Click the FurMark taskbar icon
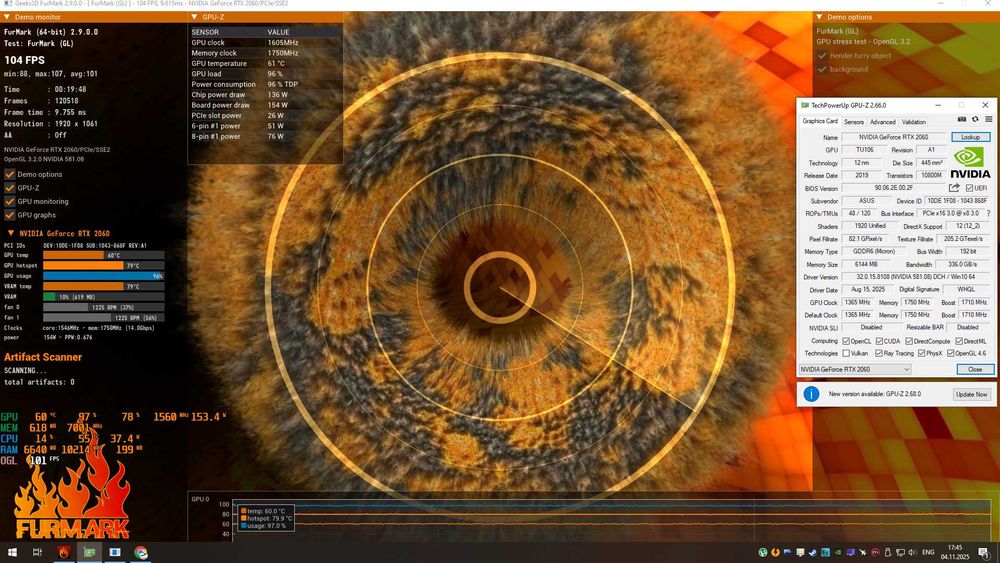This screenshot has height=563, width=1000. point(63,552)
